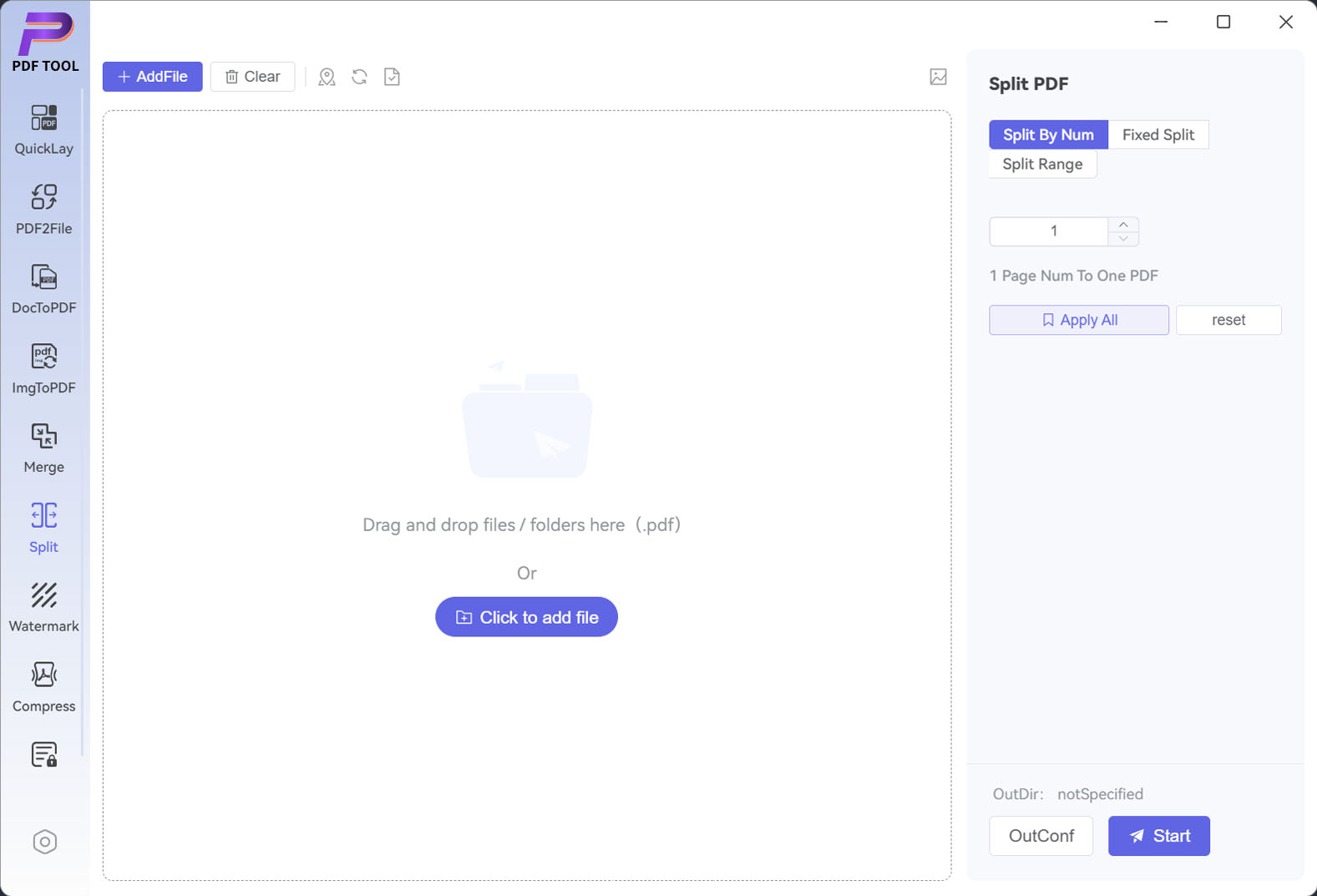Click the page number input field
The height and width of the screenshot is (896, 1317).
coord(1049,231)
